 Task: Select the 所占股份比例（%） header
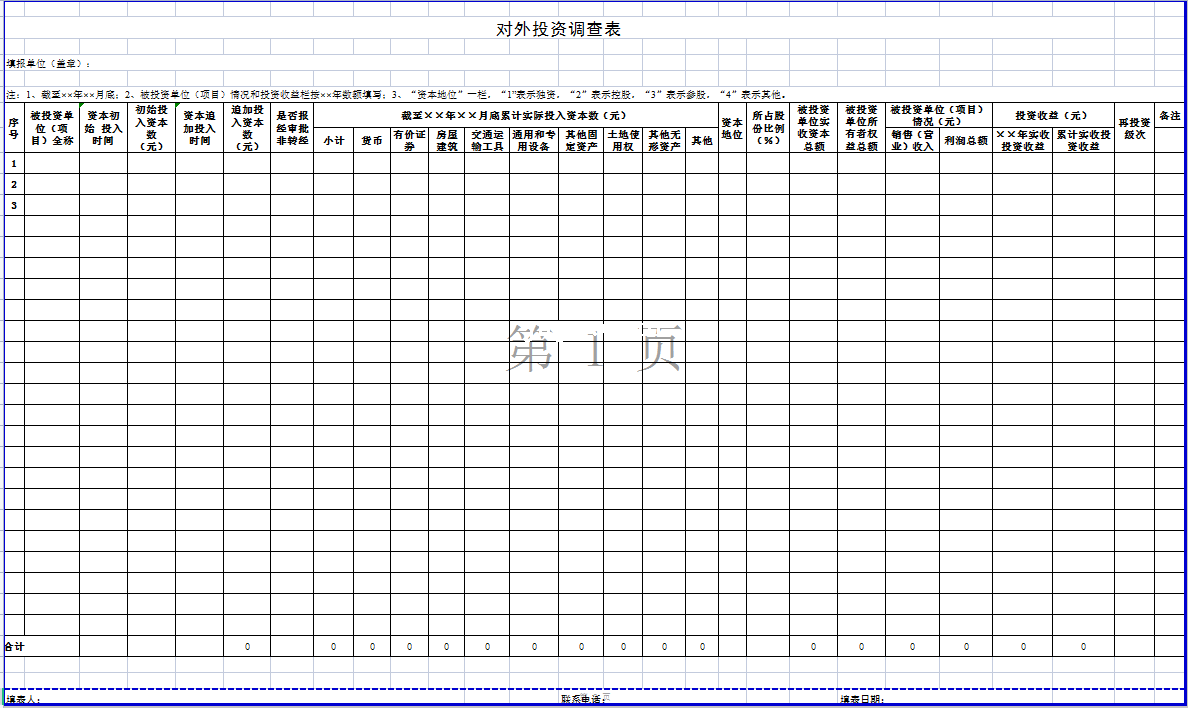(768, 128)
